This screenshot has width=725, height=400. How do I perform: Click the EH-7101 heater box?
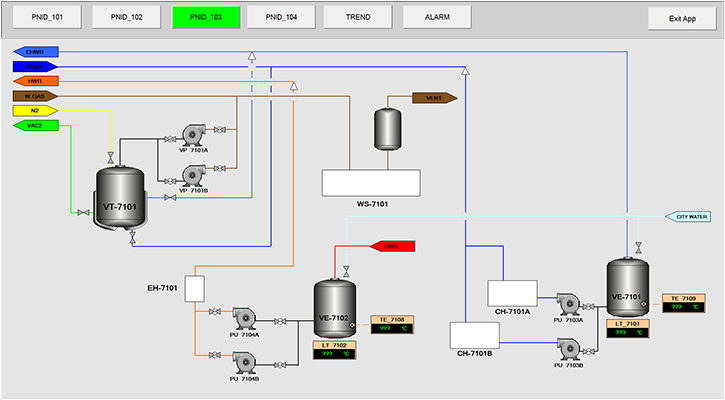[x=195, y=289]
